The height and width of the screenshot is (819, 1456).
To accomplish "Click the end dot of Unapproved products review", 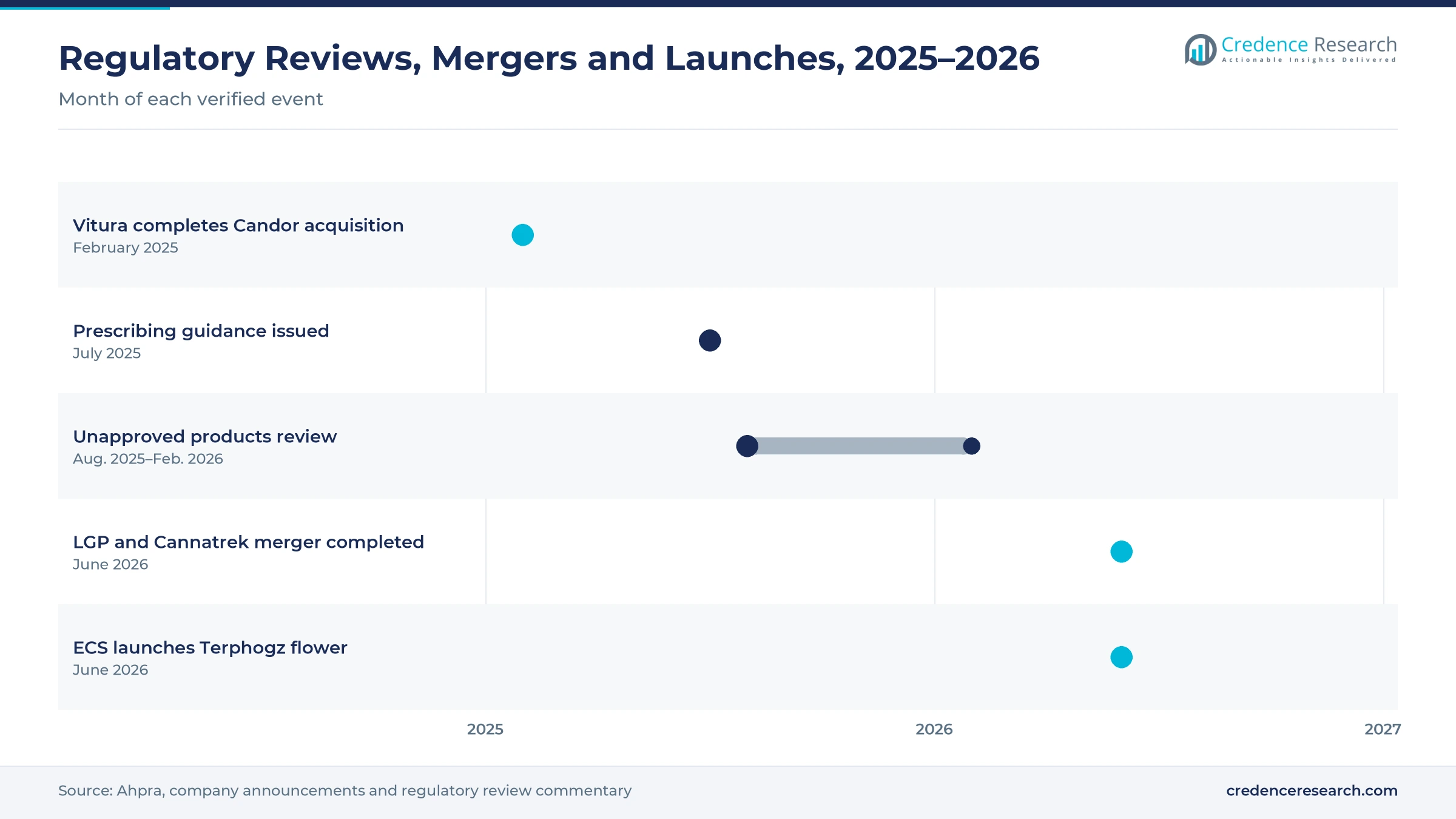I will point(971,446).
